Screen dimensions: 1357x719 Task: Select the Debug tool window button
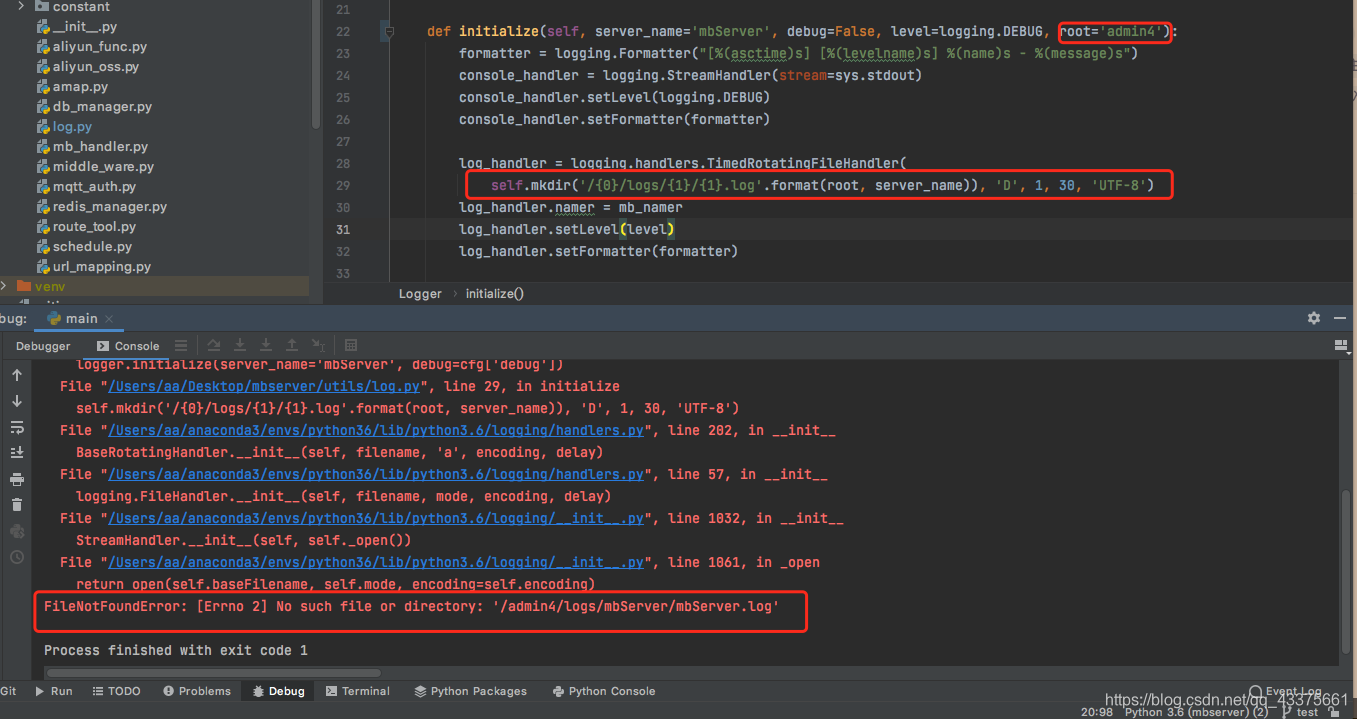[x=279, y=691]
